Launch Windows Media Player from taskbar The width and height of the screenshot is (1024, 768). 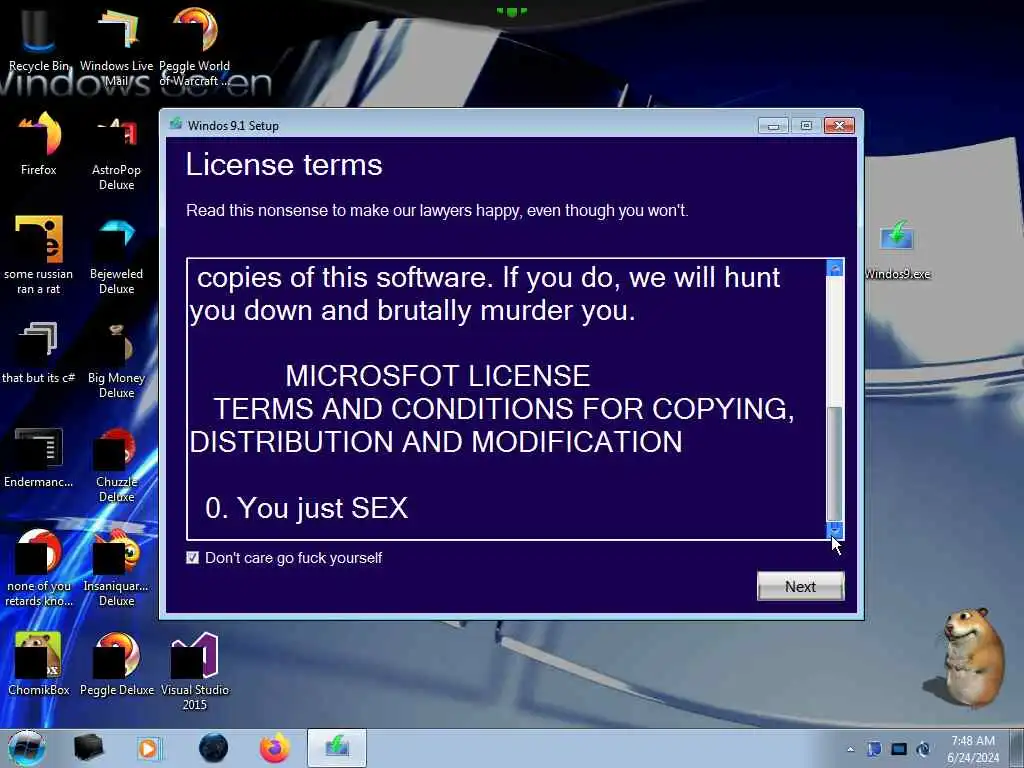pos(148,748)
